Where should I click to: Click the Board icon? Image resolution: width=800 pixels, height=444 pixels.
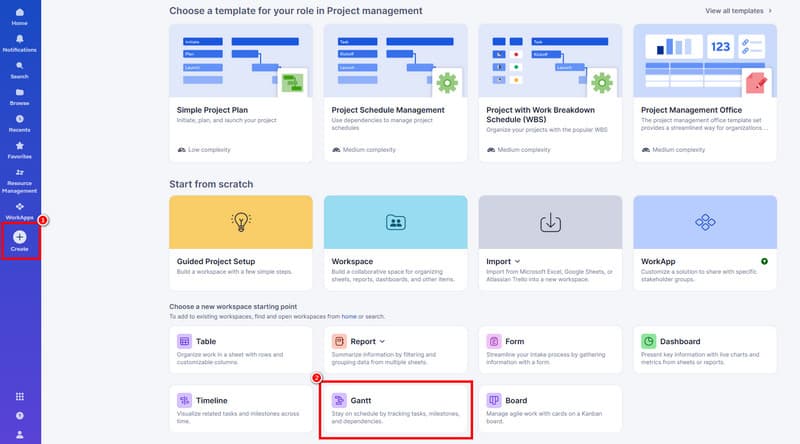[493, 400]
